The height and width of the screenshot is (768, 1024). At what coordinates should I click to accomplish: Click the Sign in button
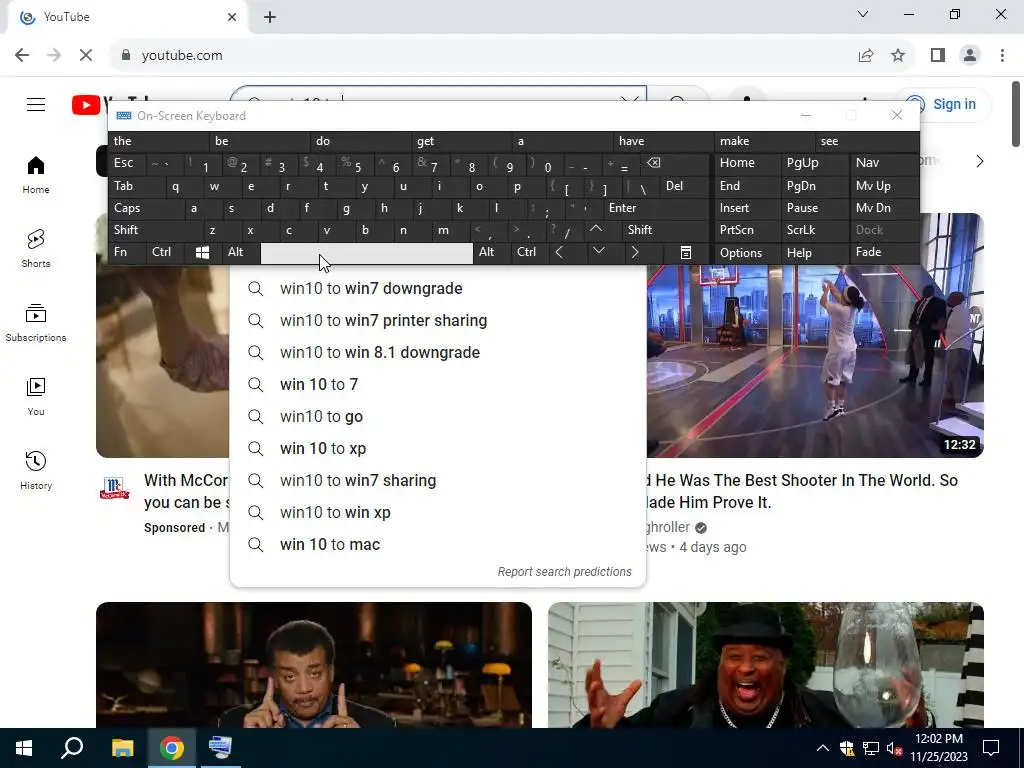click(x=942, y=104)
